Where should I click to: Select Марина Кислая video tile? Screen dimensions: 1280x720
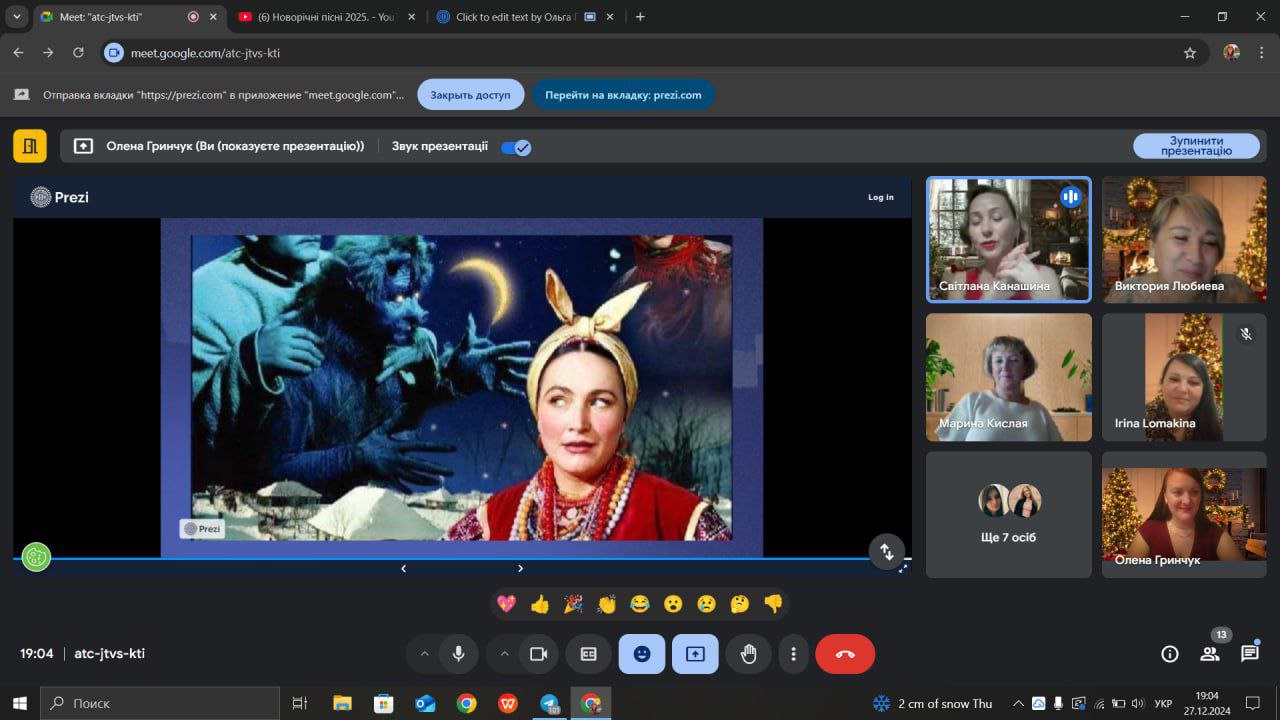click(1009, 377)
